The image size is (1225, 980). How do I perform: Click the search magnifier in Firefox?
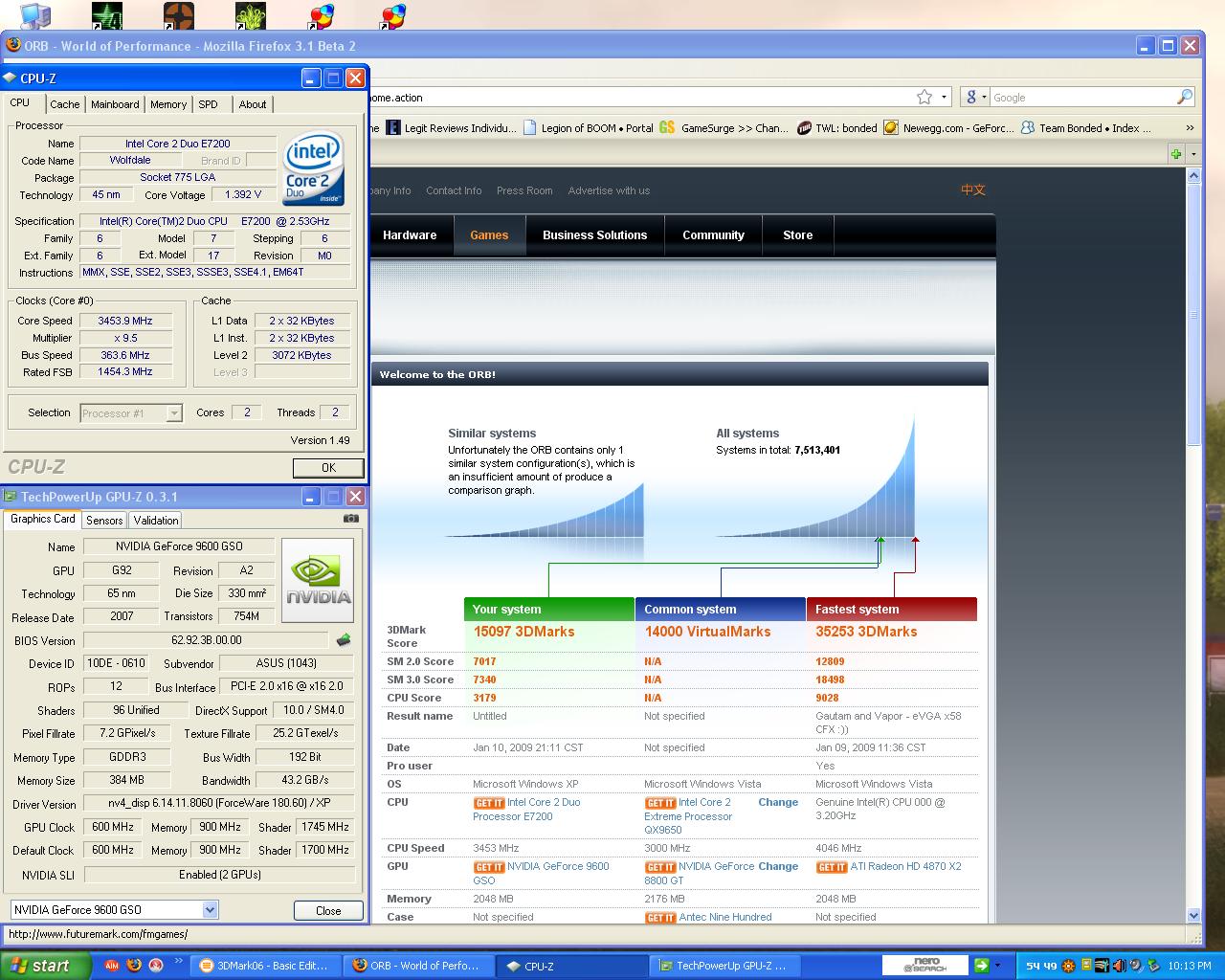[1185, 97]
